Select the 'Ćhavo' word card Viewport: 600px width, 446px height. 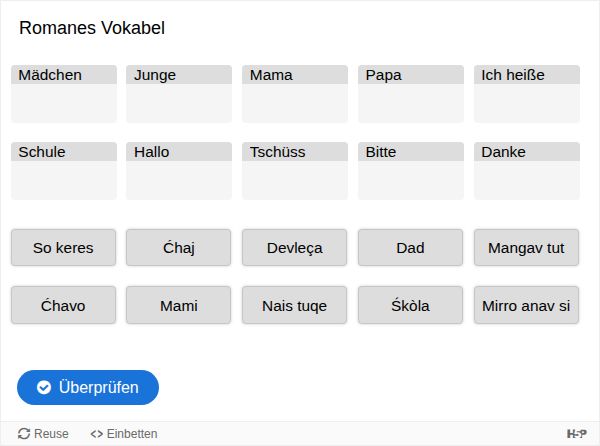[x=63, y=305]
